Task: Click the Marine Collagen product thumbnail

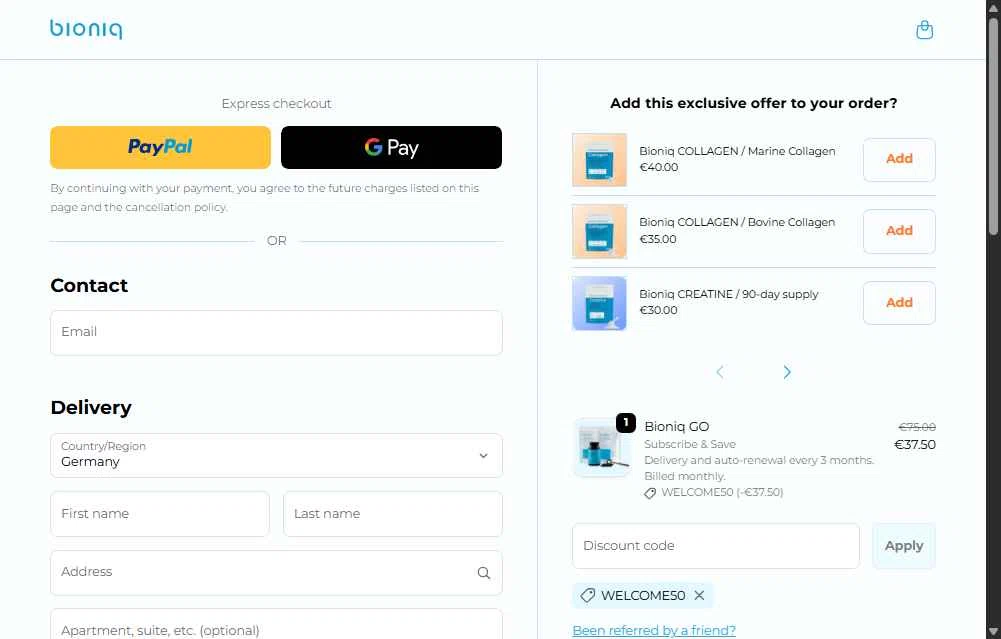Action: pyautogui.click(x=599, y=160)
